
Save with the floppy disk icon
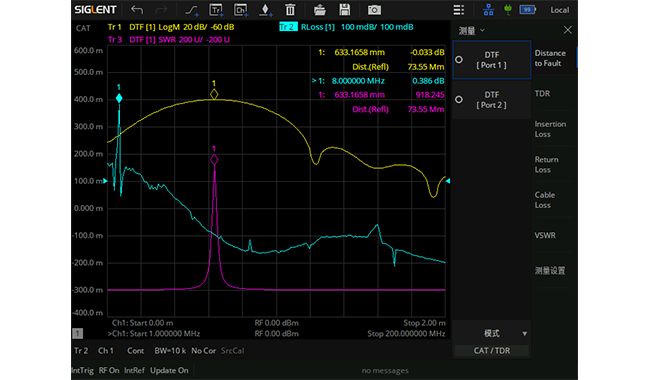[344, 10]
